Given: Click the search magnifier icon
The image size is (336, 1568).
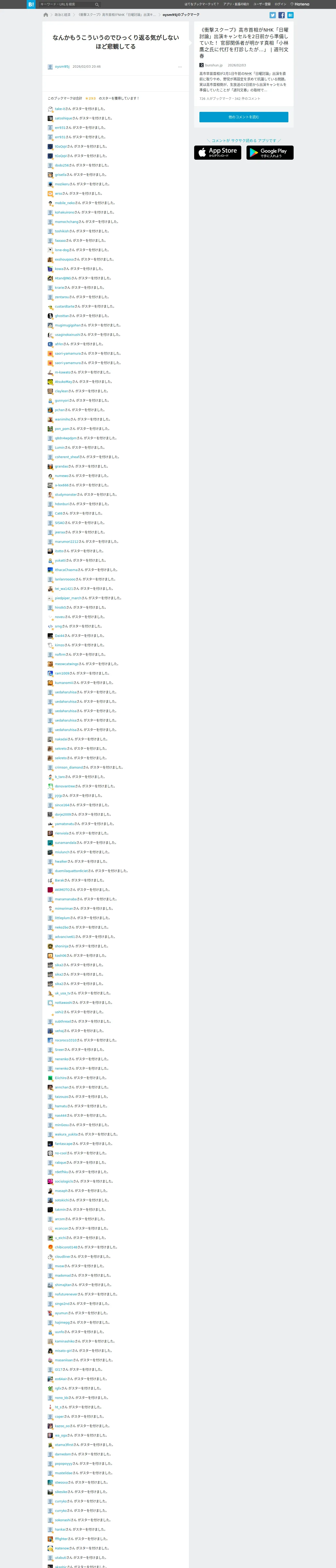Looking at the screenshot, I should [x=96, y=4].
